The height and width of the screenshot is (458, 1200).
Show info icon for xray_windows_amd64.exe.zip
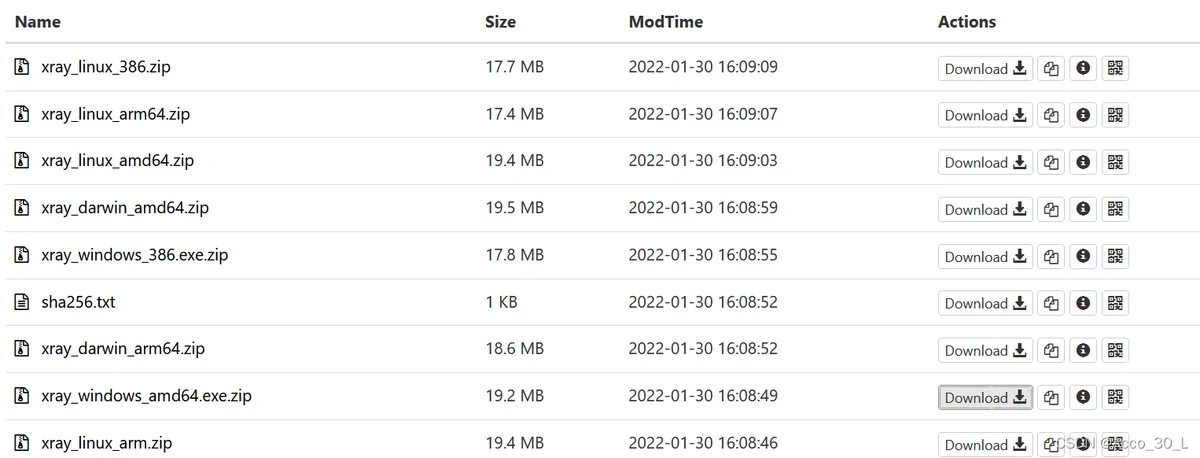(1083, 397)
